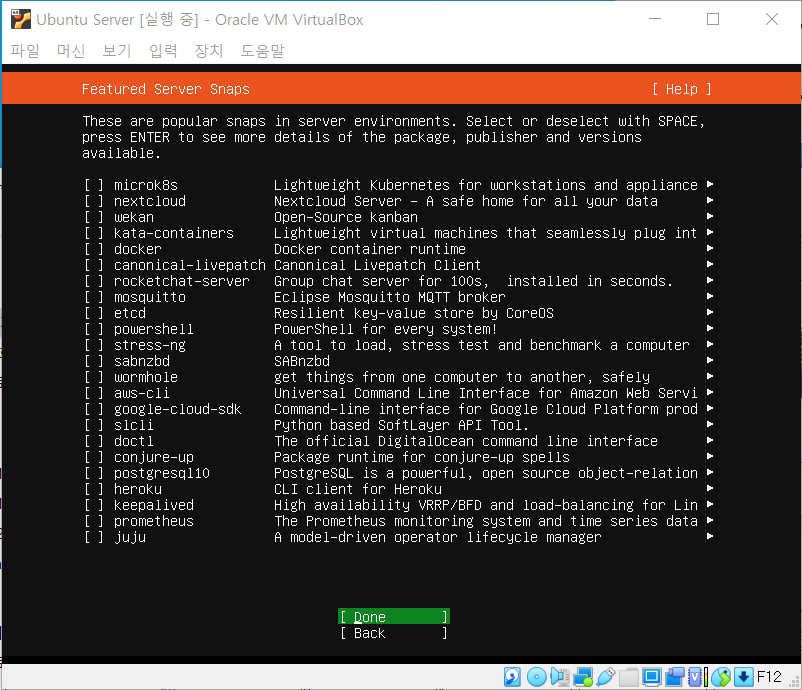802x690 pixels.
Task: Select the heroku snap checkbox
Action: [x=94, y=489]
